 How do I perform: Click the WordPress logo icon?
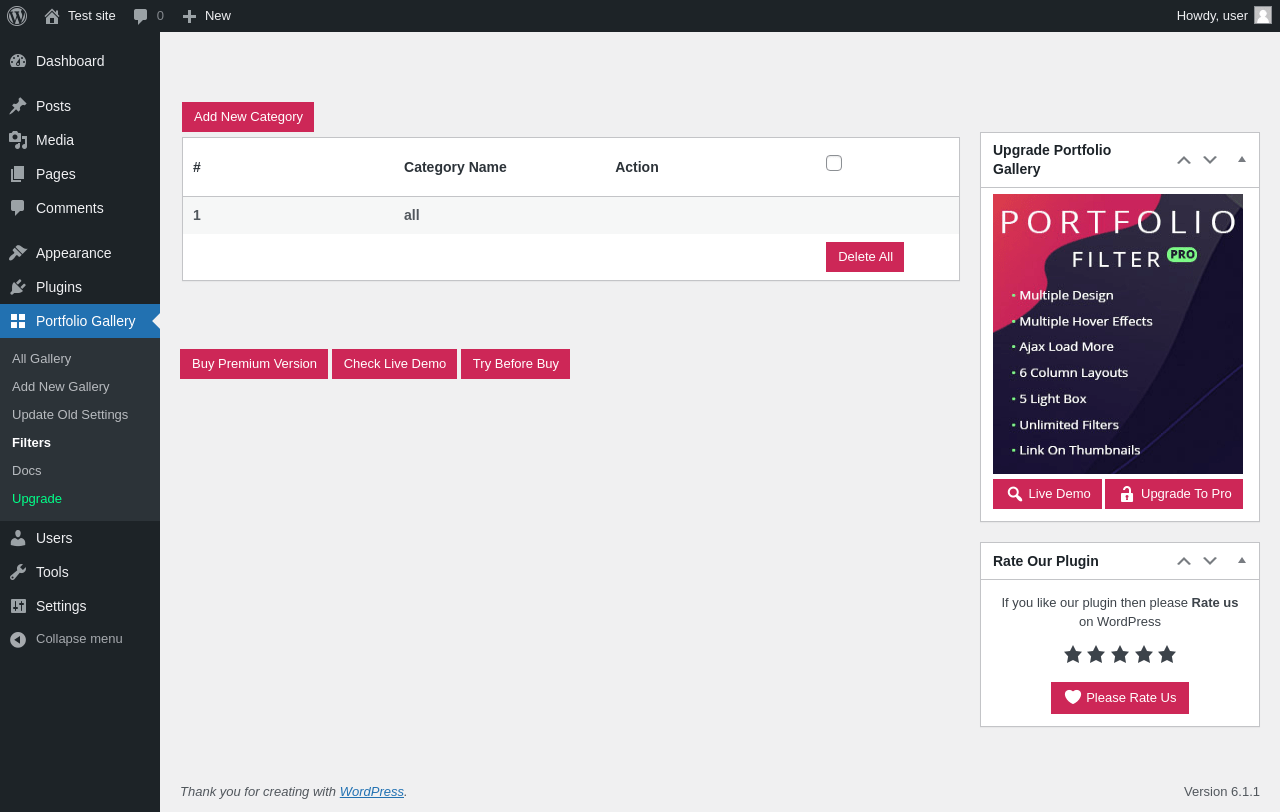click(17, 16)
